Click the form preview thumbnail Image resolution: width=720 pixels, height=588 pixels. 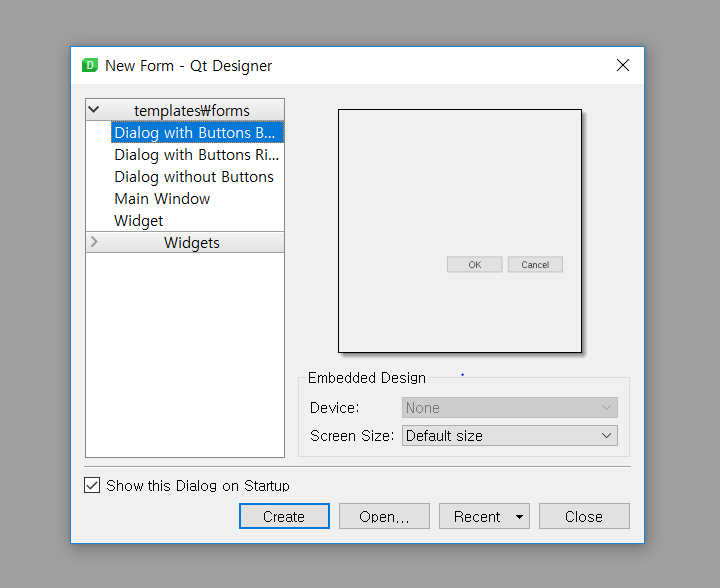460,231
